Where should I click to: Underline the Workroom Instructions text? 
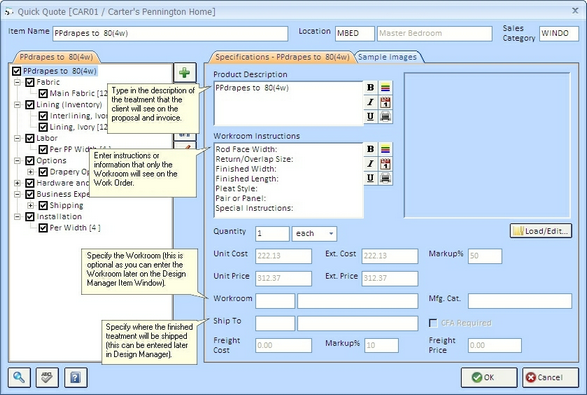[x=370, y=178]
